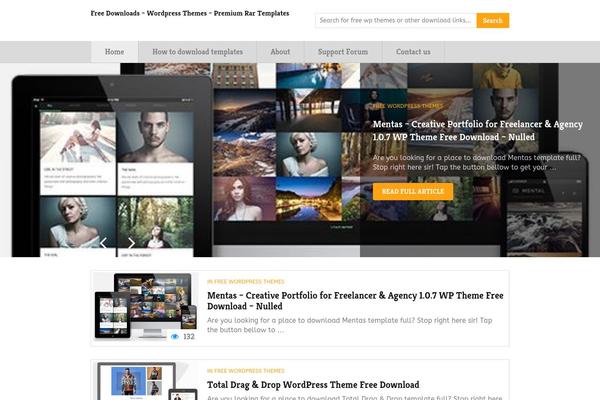Open the Support Forum menu item
This screenshot has width=600, height=400.
343,52
